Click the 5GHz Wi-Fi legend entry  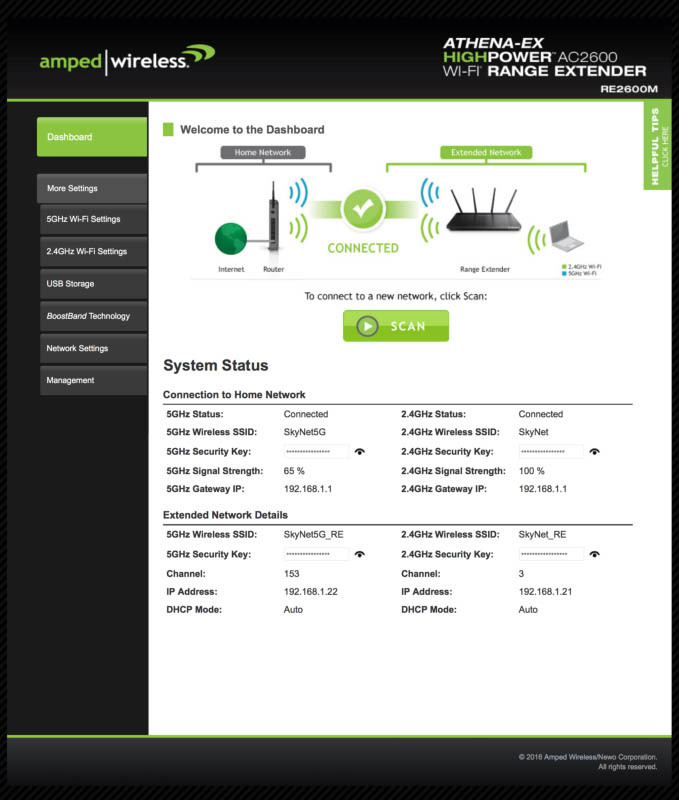(x=579, y=273)
